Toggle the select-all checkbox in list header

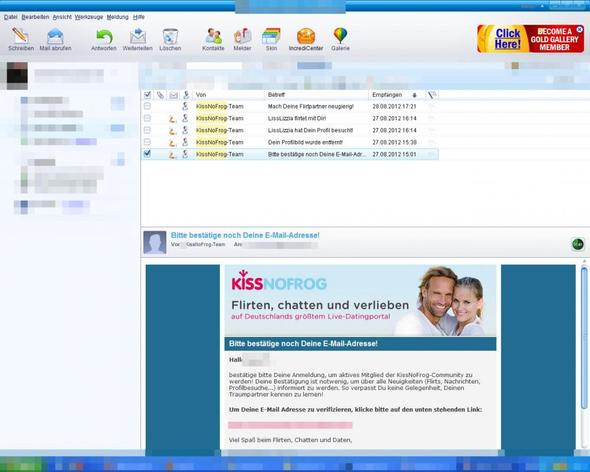148,95
